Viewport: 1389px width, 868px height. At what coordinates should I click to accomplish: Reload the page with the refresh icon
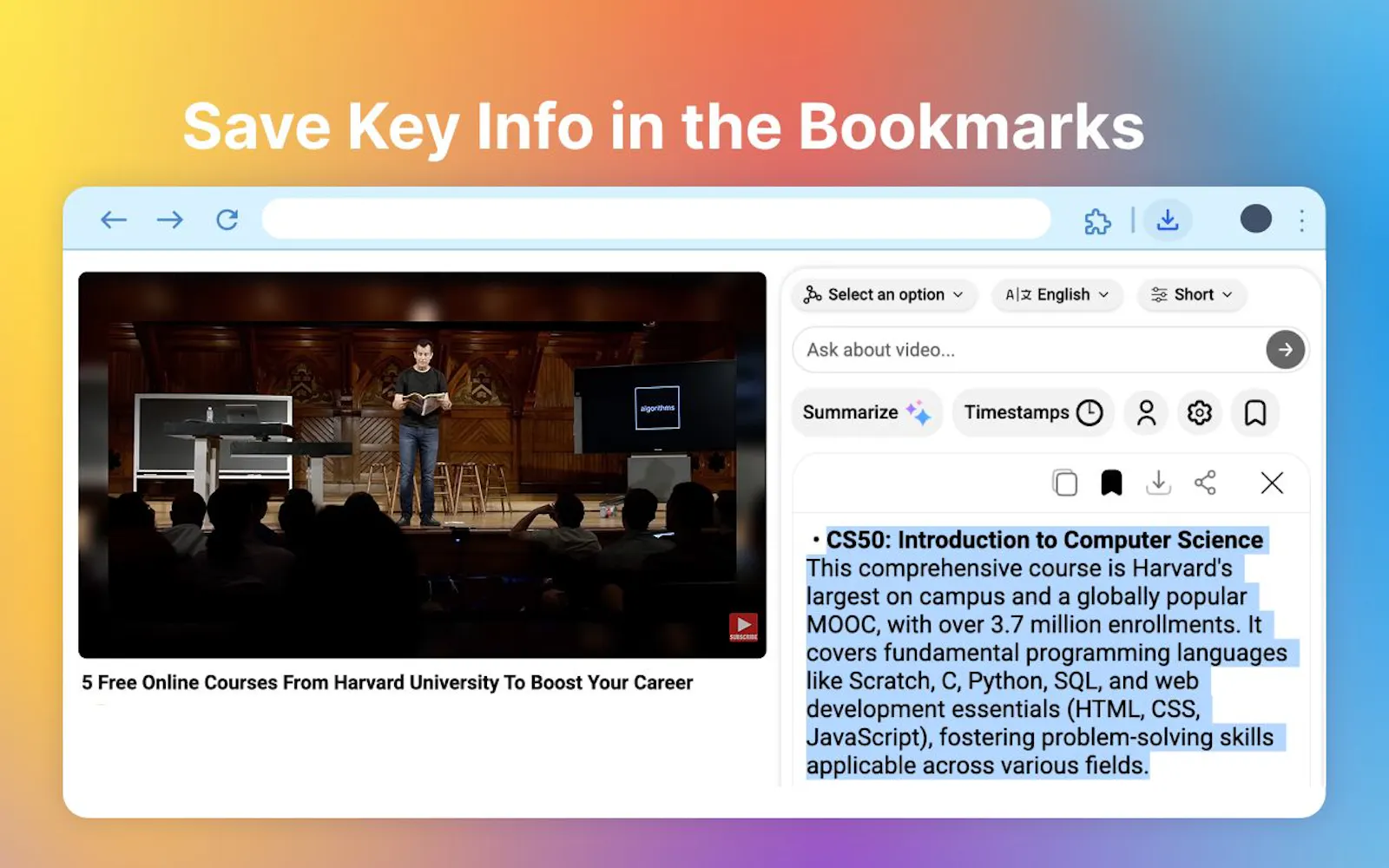[227, 220]
